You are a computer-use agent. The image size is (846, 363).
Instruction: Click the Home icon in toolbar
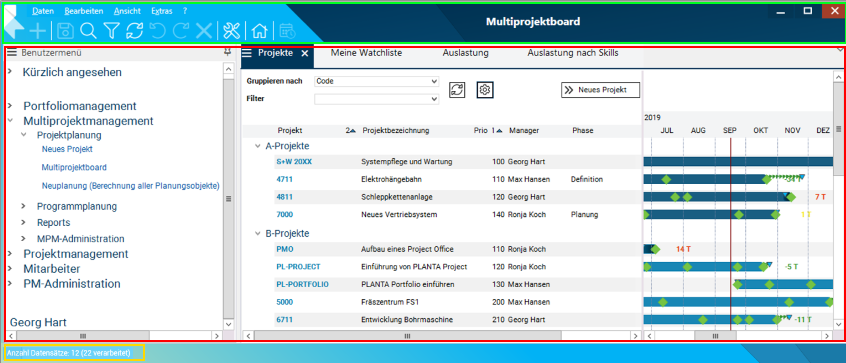[x=260, y=31]
